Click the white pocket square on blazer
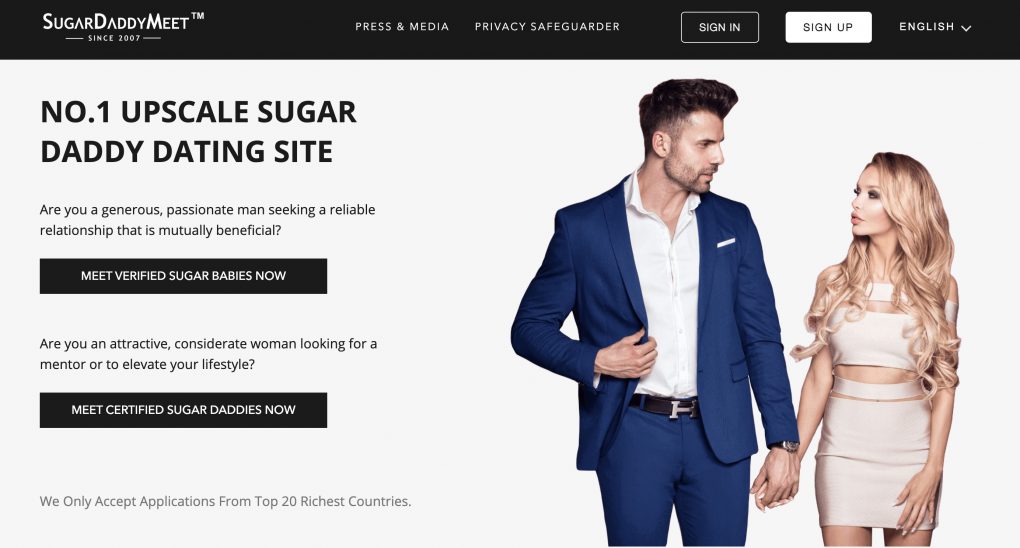This screenshot has height=548, width=1020. [726, 243]
